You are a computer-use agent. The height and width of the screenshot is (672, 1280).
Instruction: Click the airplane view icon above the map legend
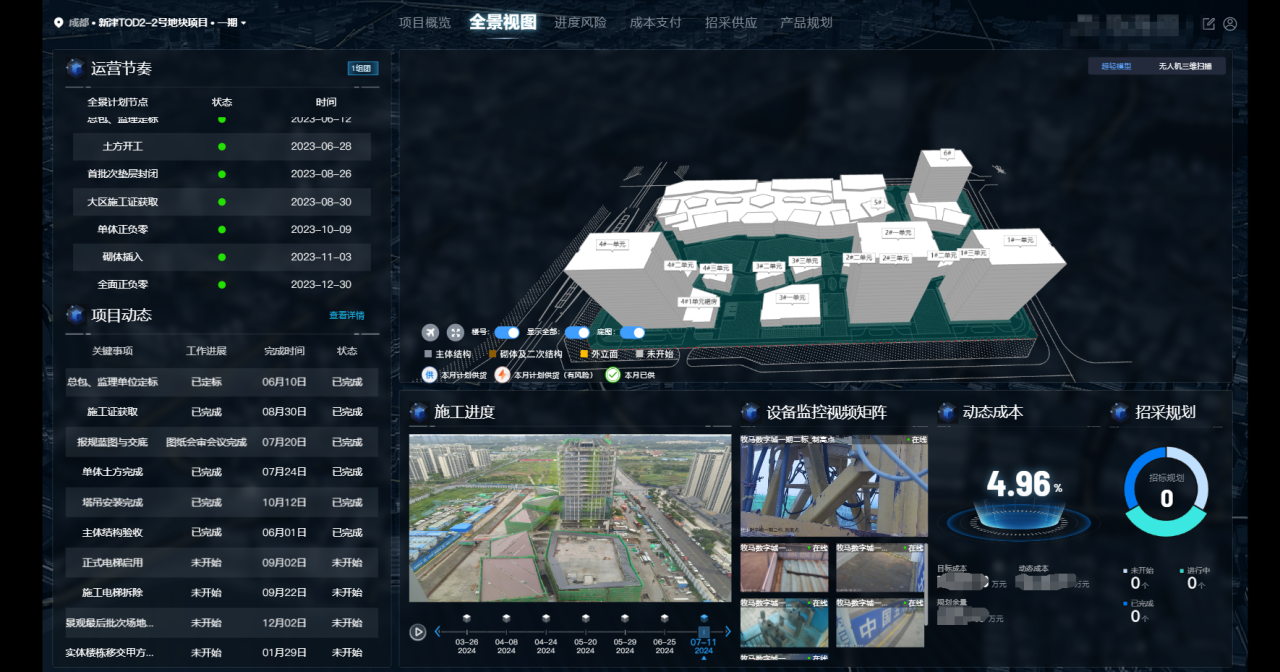[x=429, y=332]
